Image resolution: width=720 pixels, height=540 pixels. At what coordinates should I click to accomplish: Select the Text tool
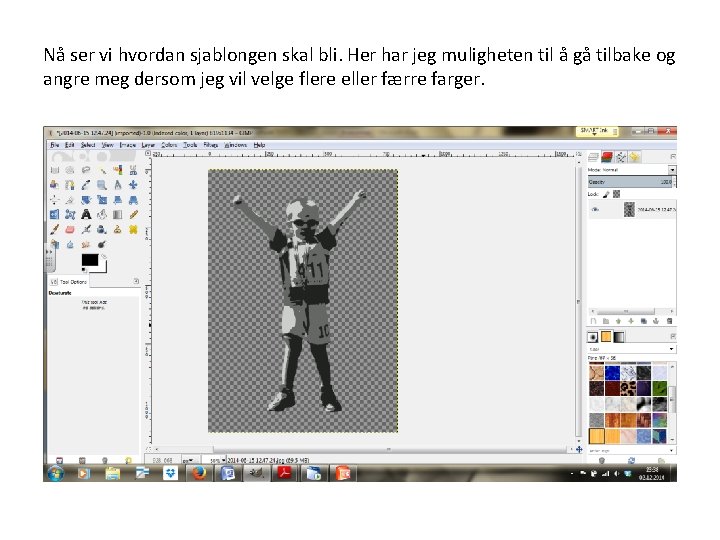point(86,214)
